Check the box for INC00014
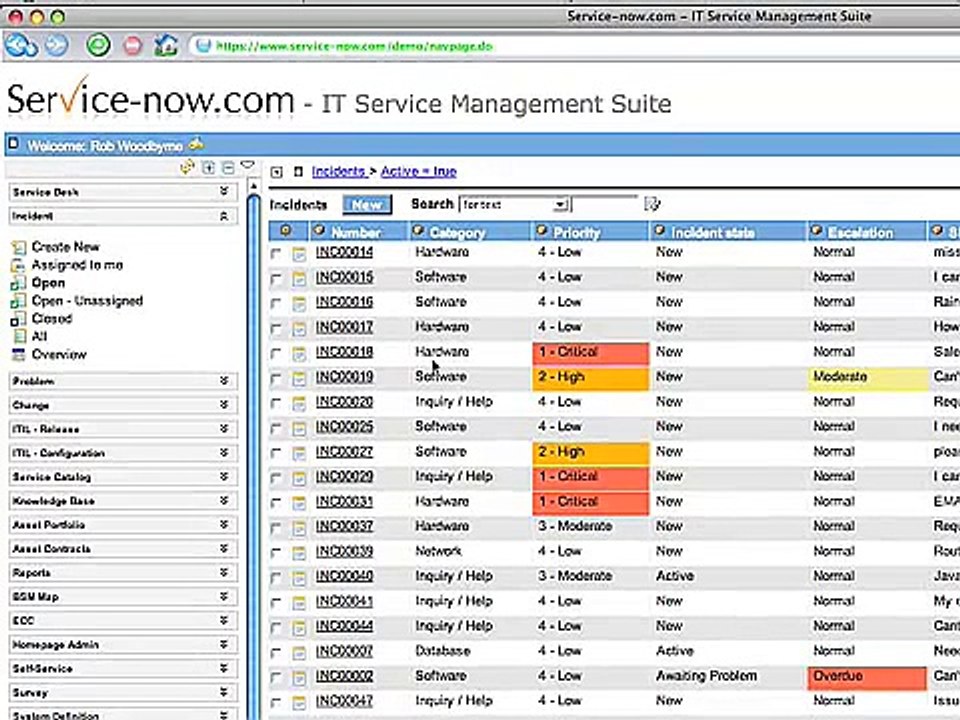The height and width of the screenshot is (720, 960). coord(276,253)
